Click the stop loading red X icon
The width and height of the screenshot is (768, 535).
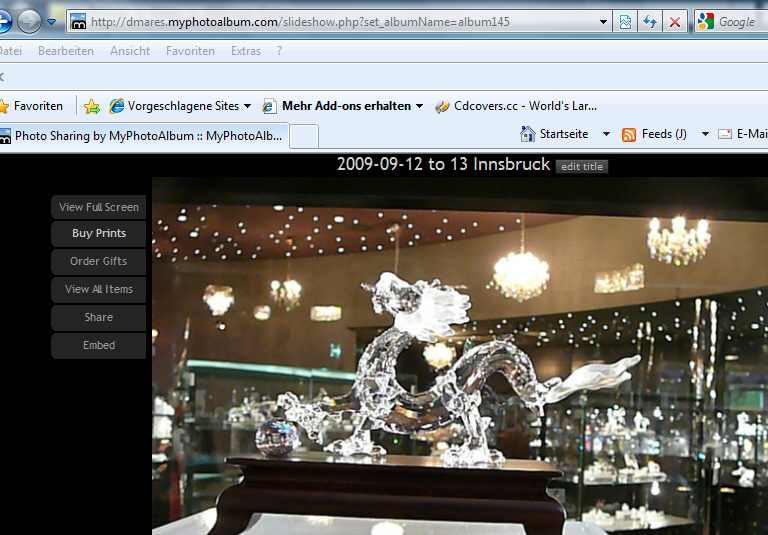(675, 21)
